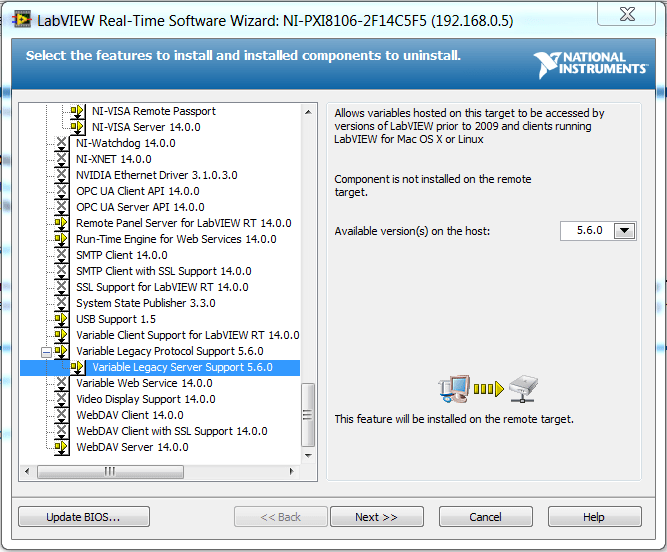Click X icon beside SSL Support for LabVIEW RT

click(x=62, y=287)
